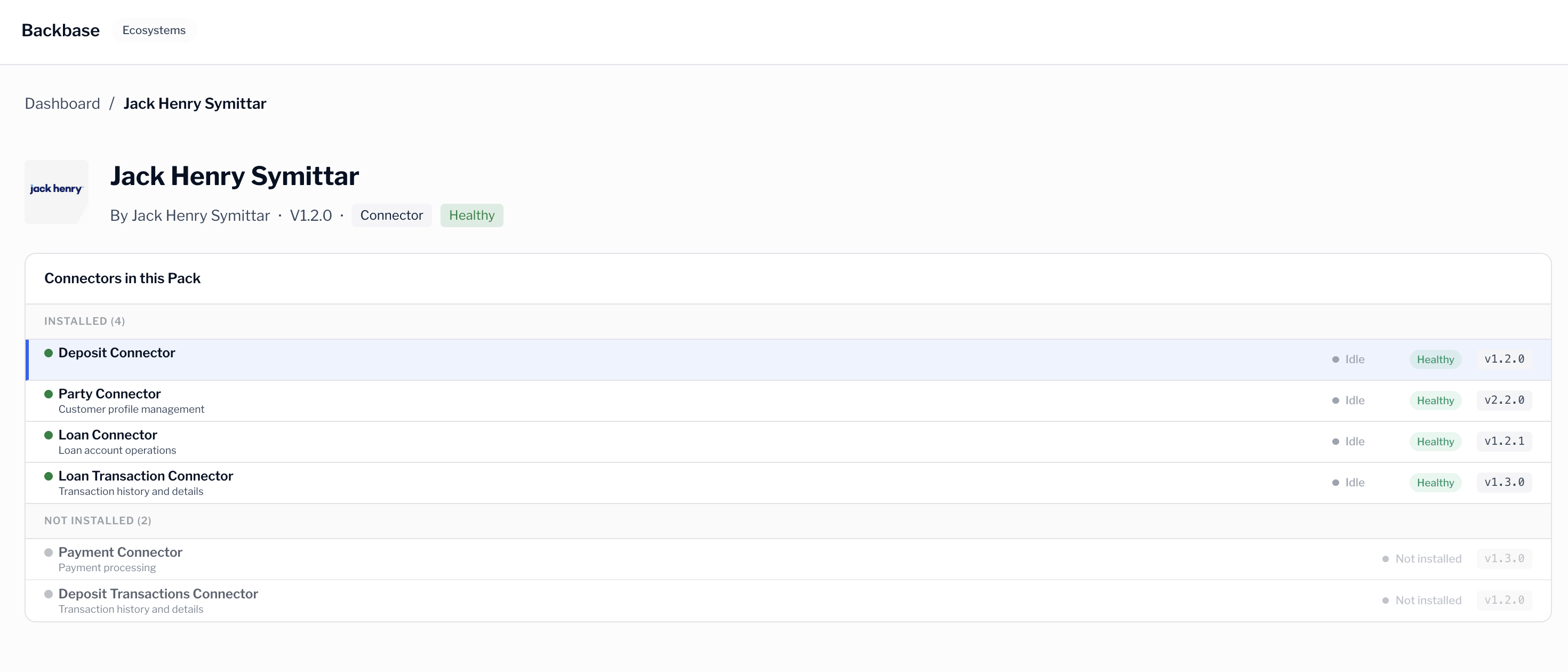
Task: Click the gray dot beside Payment Connector
Action: point(49,553)
